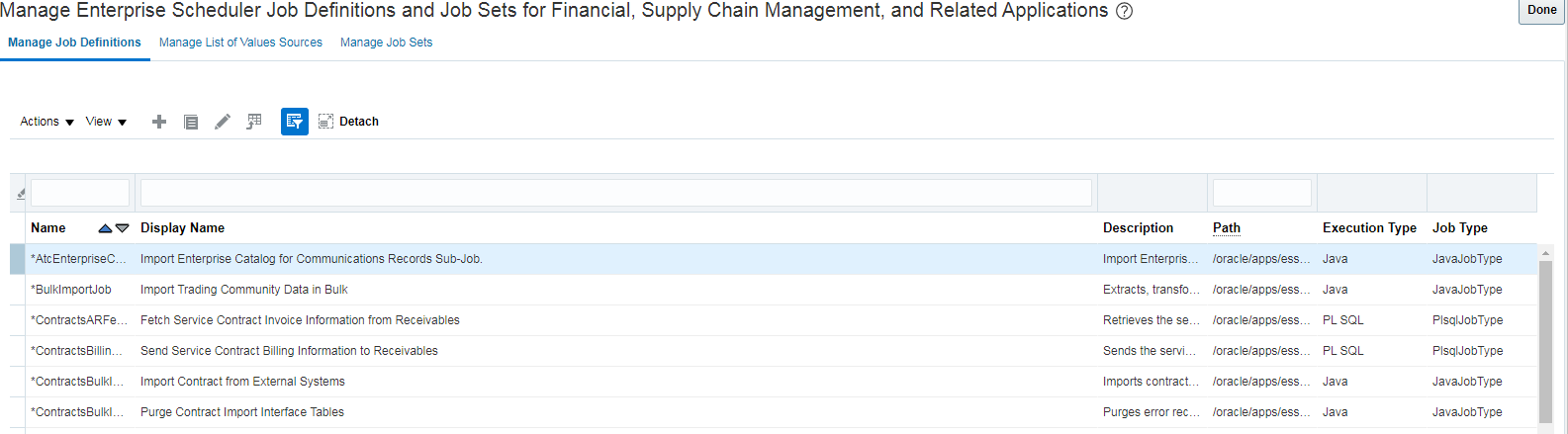
Task: Click the table's vertical scrollbar thumb
Action: coord(1545,336)
